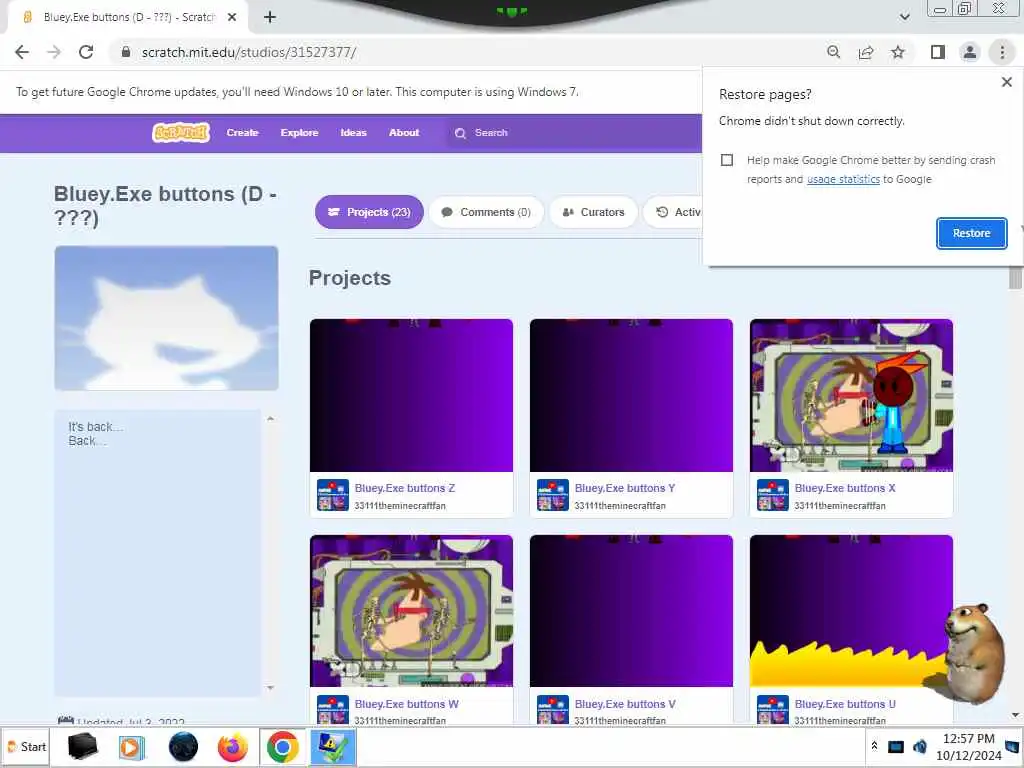Viewport: 1024px width, 768px height.
Task: Open the Explore menu item
Action: tap(299, 133)
